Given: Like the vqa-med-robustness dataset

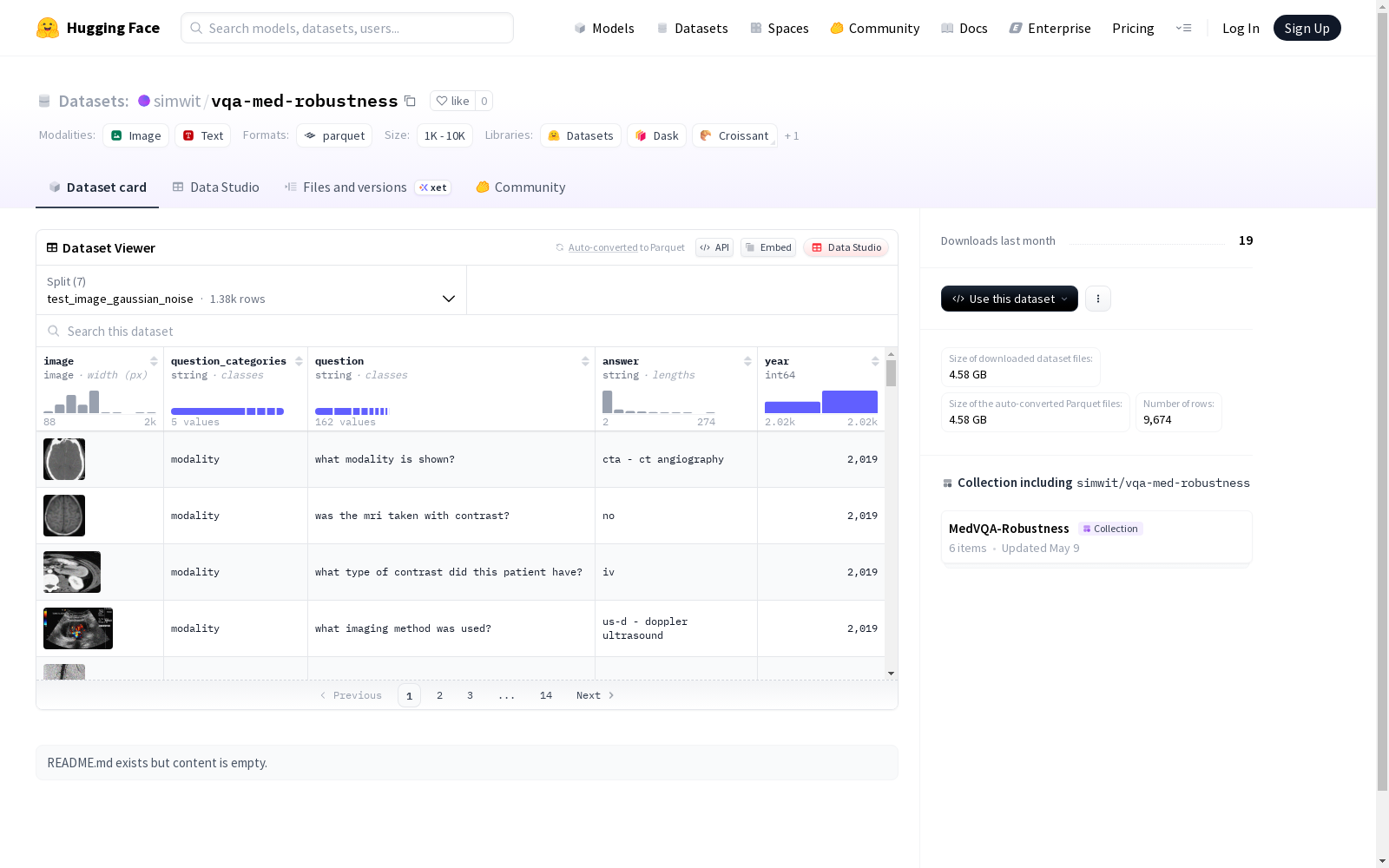Looking at the screenshot, I should click(452, 101).
